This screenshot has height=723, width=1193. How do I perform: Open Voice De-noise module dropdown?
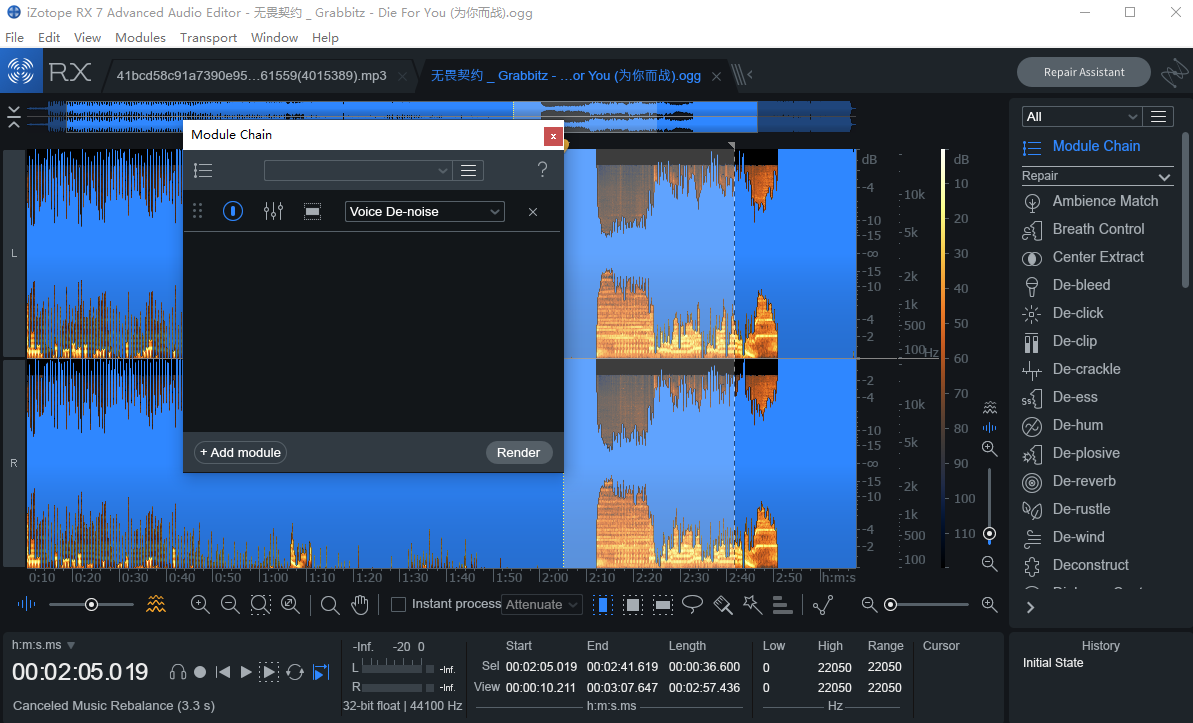coord(425,212)
